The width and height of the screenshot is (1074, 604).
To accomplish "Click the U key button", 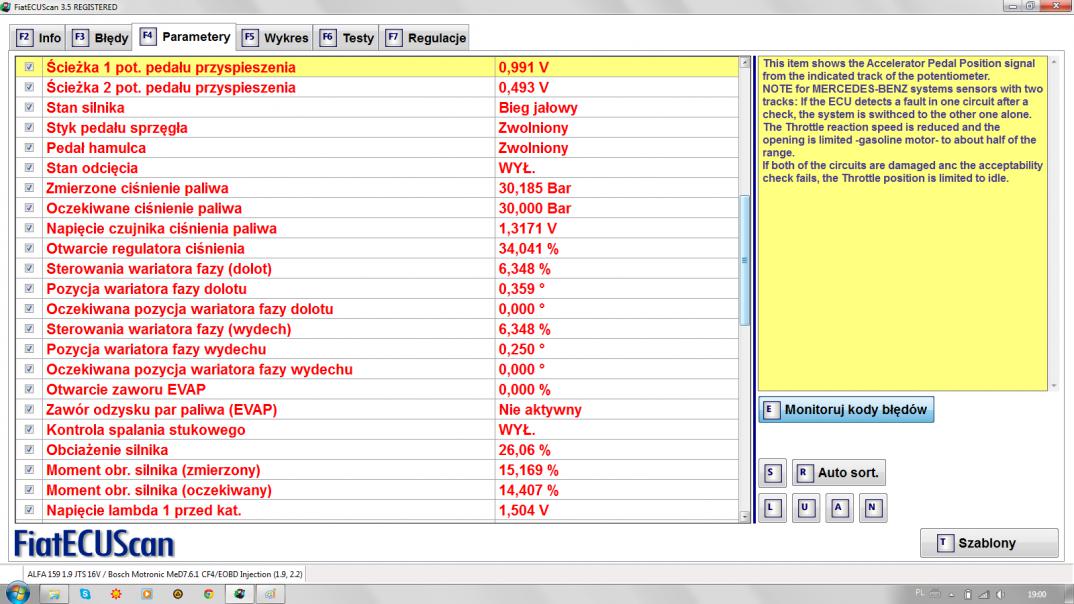I will pos(805,507).
